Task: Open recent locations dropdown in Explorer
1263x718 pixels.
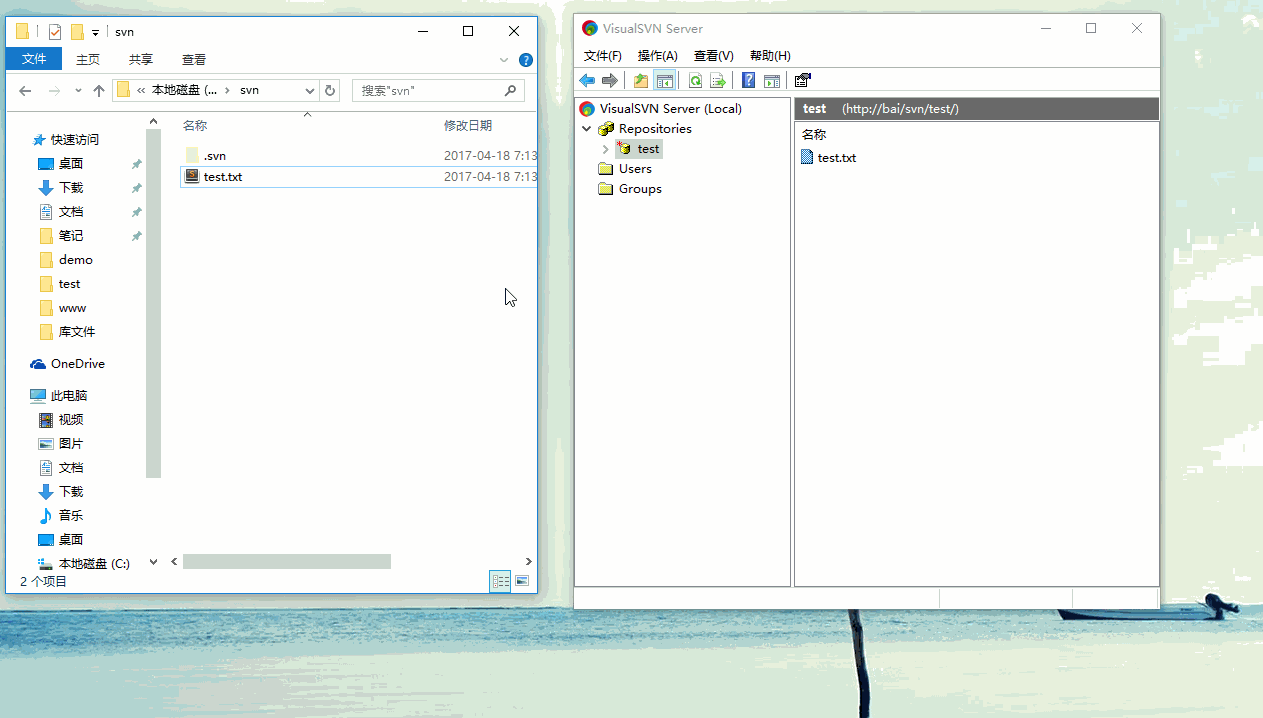Action: pos(78,91)
